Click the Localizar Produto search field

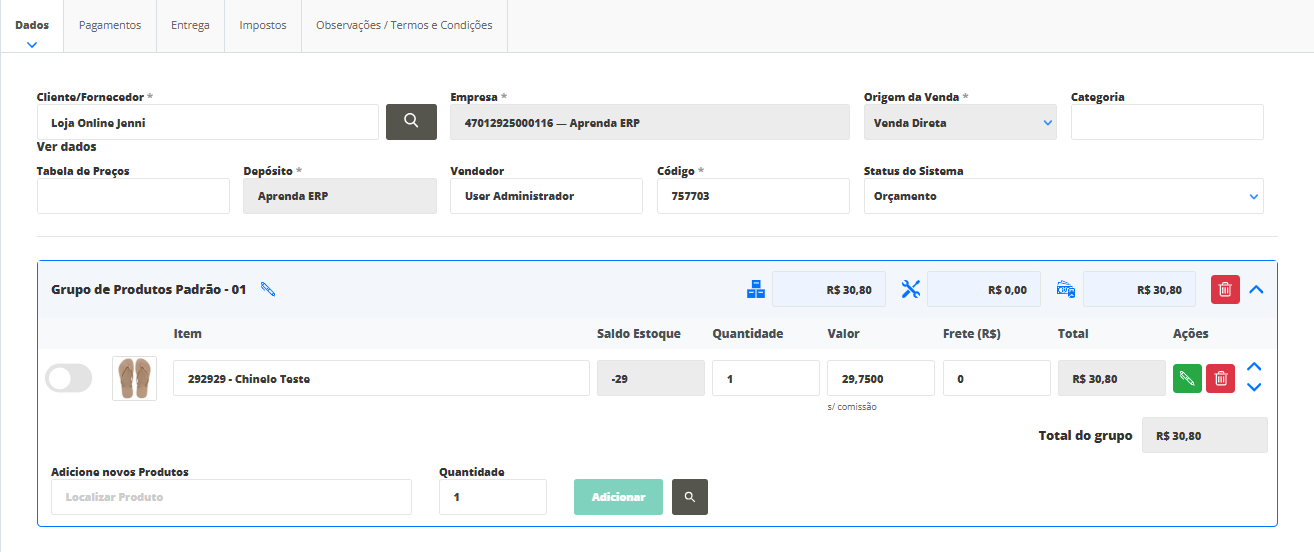(x=231, y=497)
